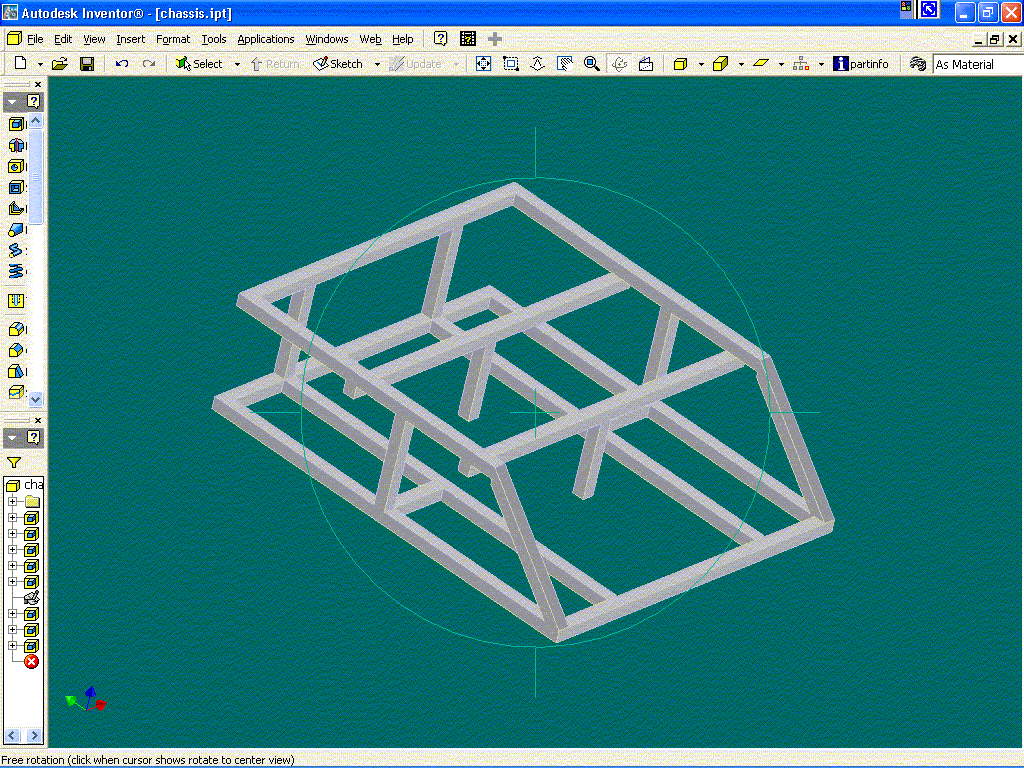
Task: Select the Fillet feature tool
Action: point(16,329)
